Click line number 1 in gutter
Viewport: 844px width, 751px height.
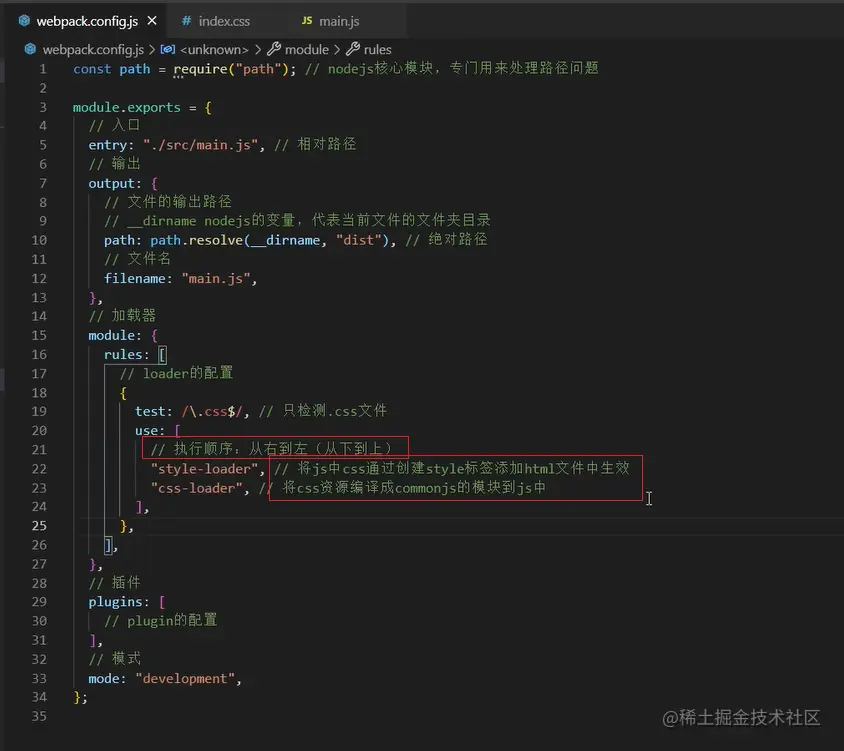pyautogui.click(x=43, y=69)
